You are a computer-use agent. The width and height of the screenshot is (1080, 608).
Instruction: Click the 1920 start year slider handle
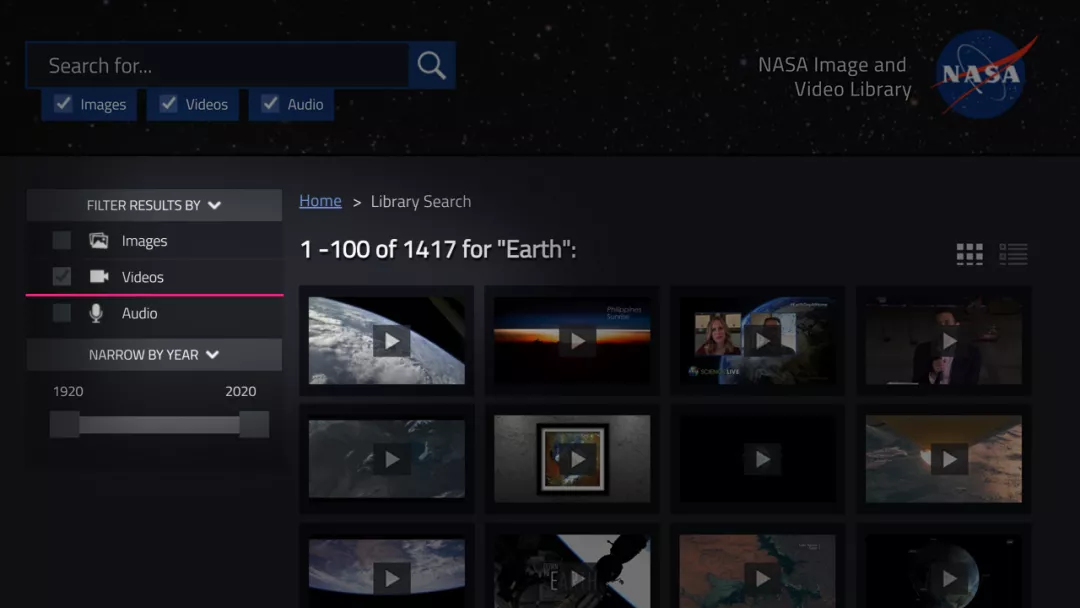[x=65, y=424]
